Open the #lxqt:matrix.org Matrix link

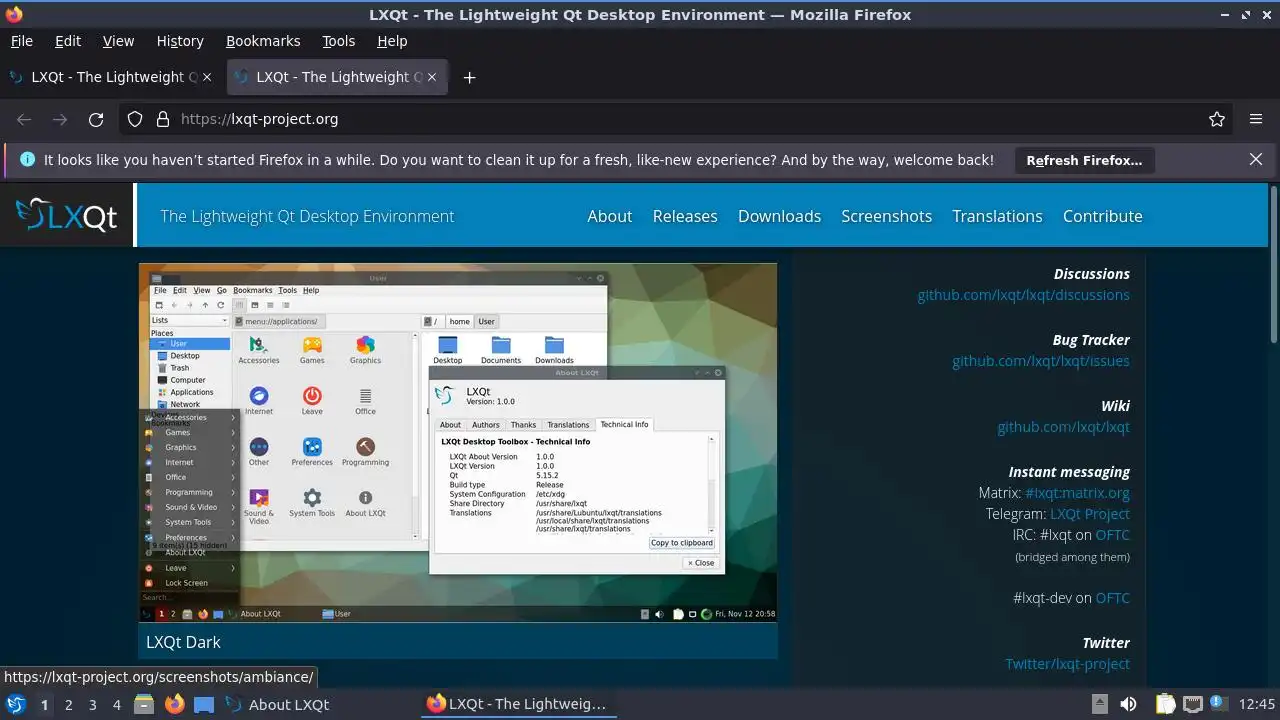tap(1077, 493)
